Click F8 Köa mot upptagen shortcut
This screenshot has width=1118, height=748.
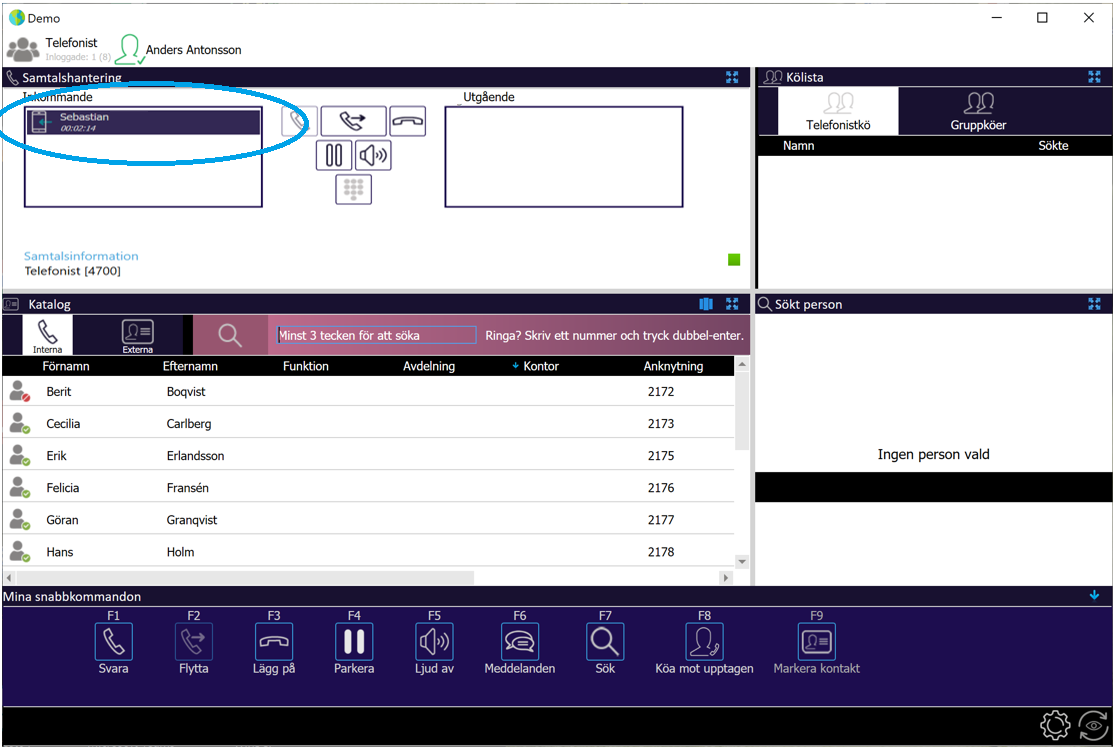point(704,642)
